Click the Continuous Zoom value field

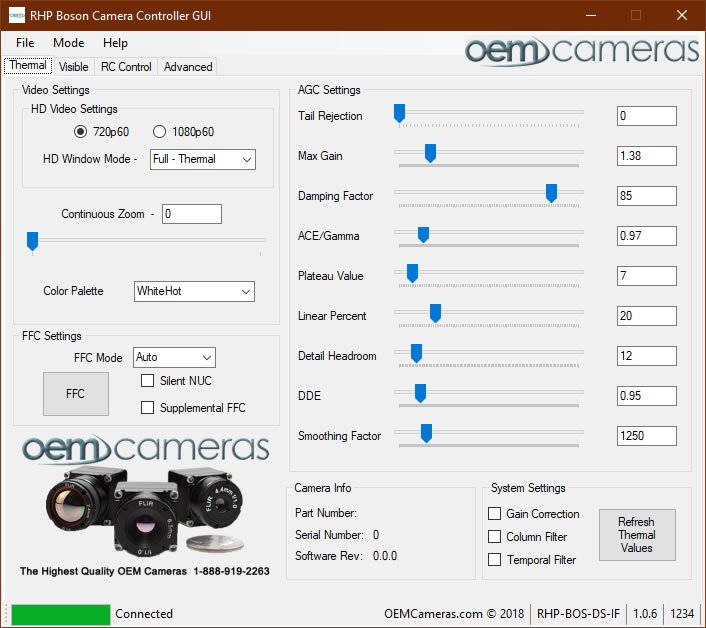tap(192, 214)
